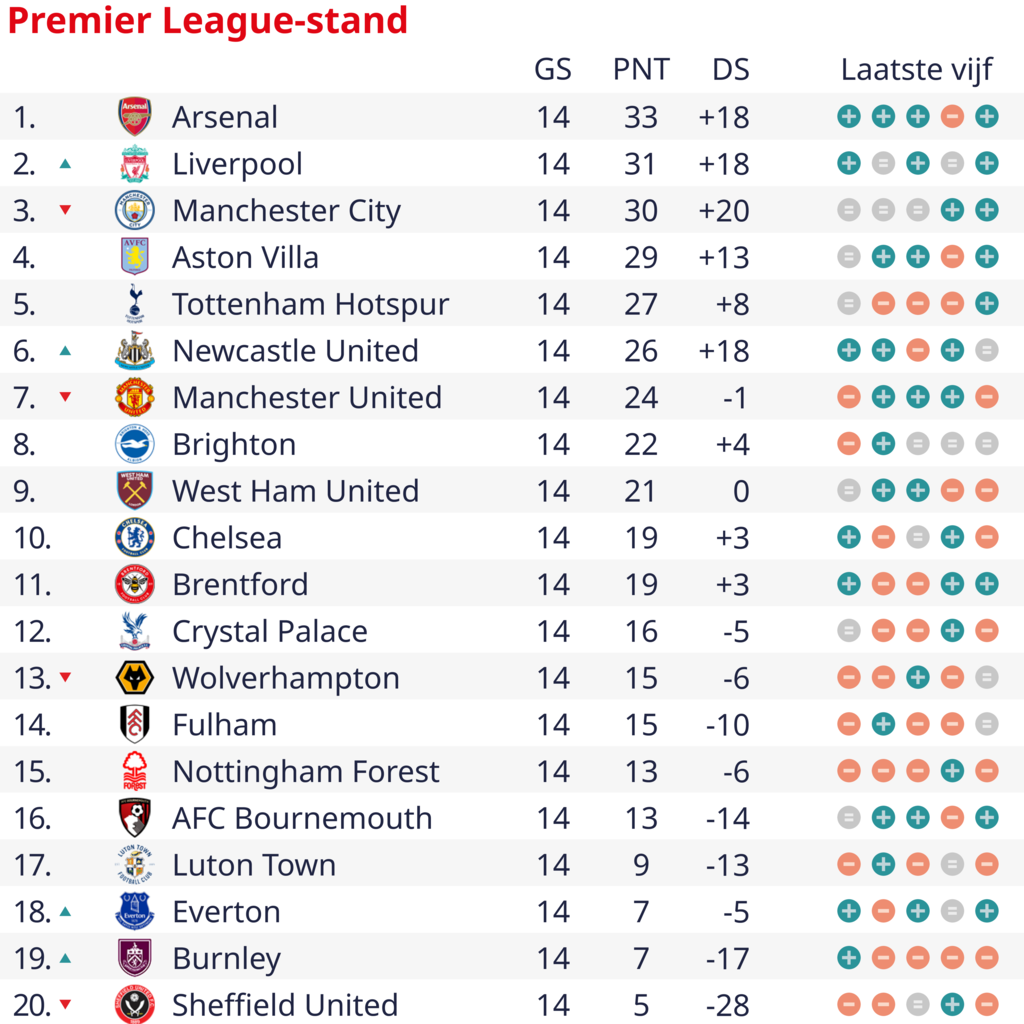Click the Brighton seagull crest

point(135,444)
